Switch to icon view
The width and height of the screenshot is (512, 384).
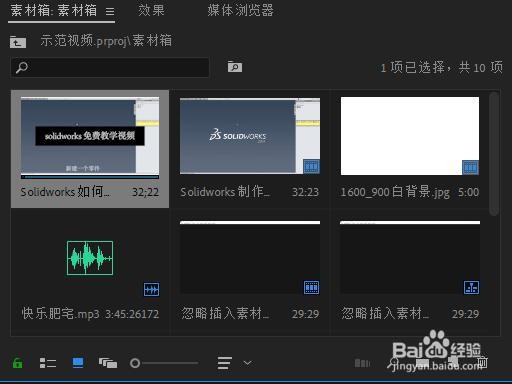click(78, 363)
